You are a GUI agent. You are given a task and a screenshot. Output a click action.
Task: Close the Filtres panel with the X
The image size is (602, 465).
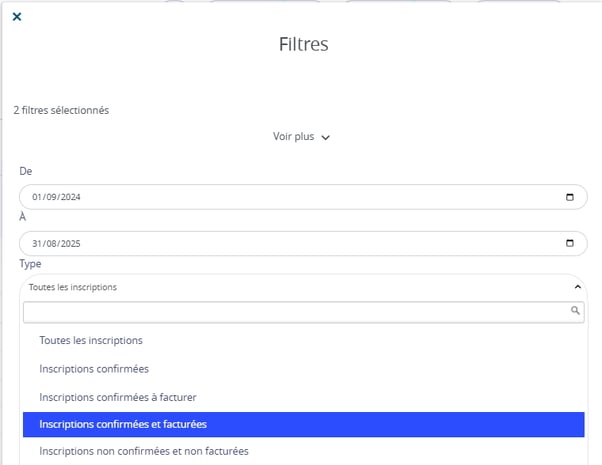pyautogui.click(x=16, y=16)
